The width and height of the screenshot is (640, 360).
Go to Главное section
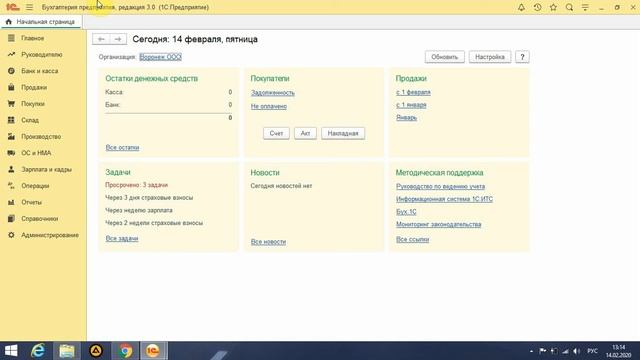pyautogui.click(x=33, y=38)
